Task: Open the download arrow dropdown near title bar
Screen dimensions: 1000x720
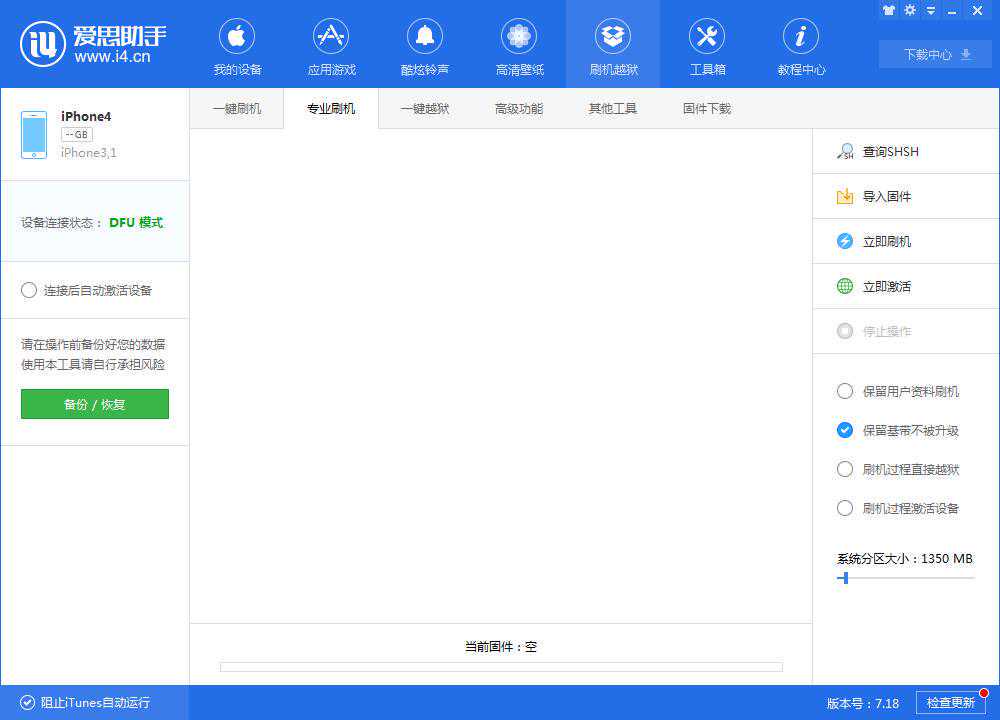Action: 930,11
